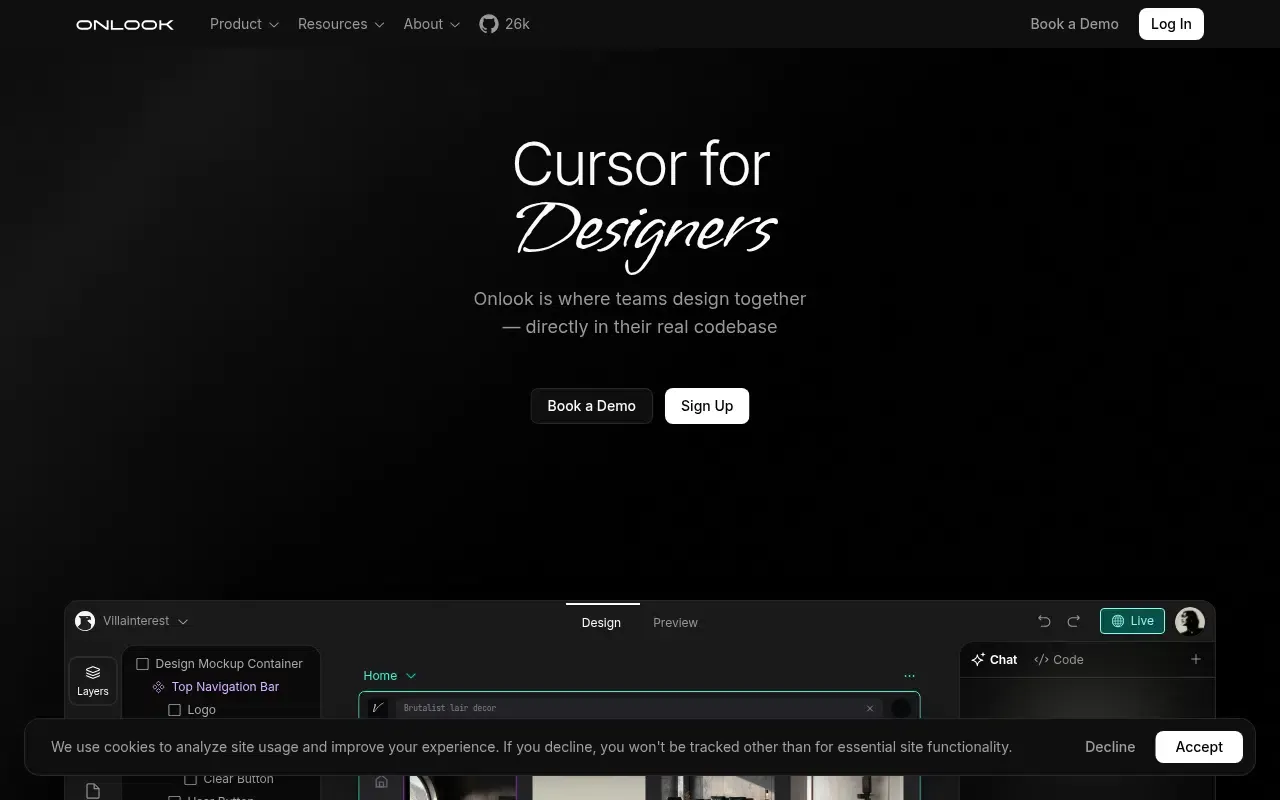The width and height of the screenshot is (1280, 800).
Task: Open the Layers panel icon
Action: coord(93,680)
